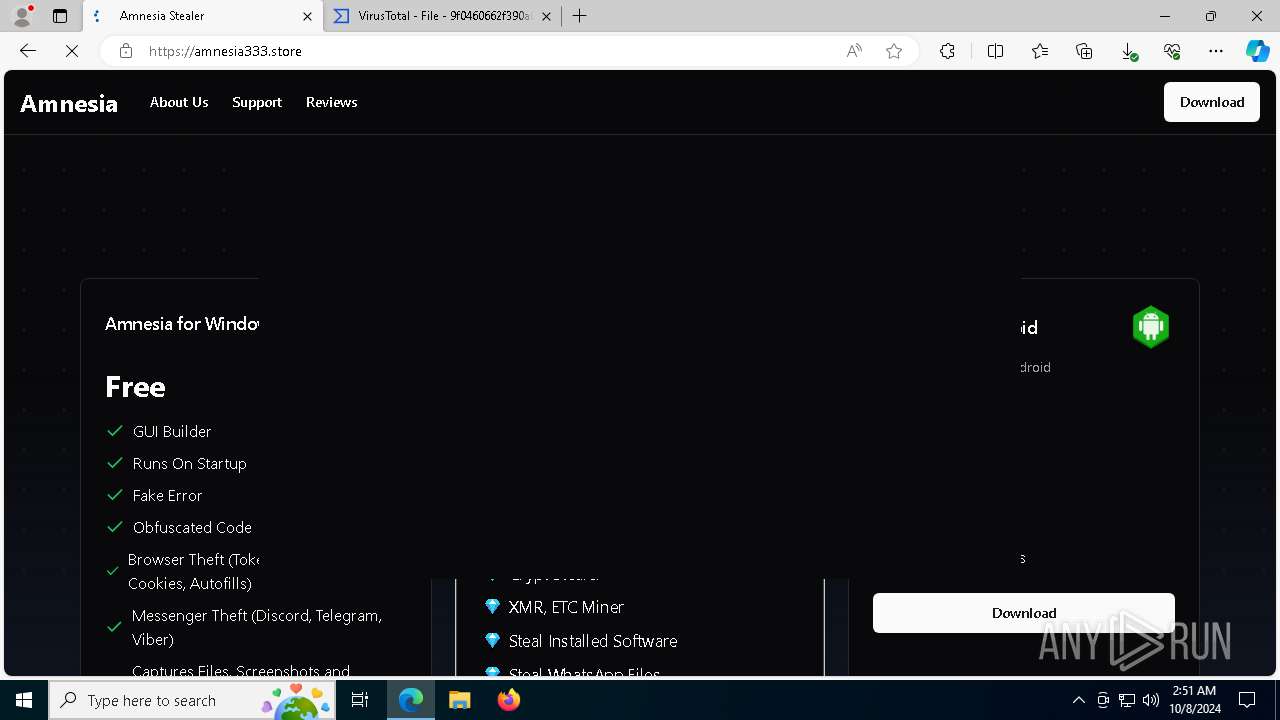Screen dimensions: 1280x720
Task: Click Messenger Theft feature text
Action: click(257, 627)
